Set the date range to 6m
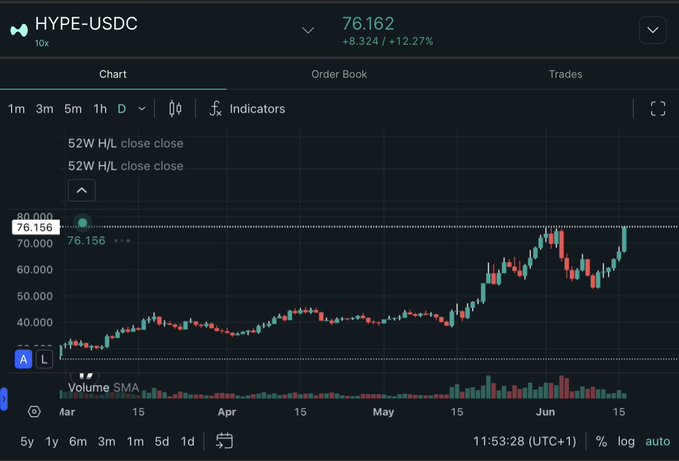The height and width of the screenshot is (461, 679). click(78, 442)
